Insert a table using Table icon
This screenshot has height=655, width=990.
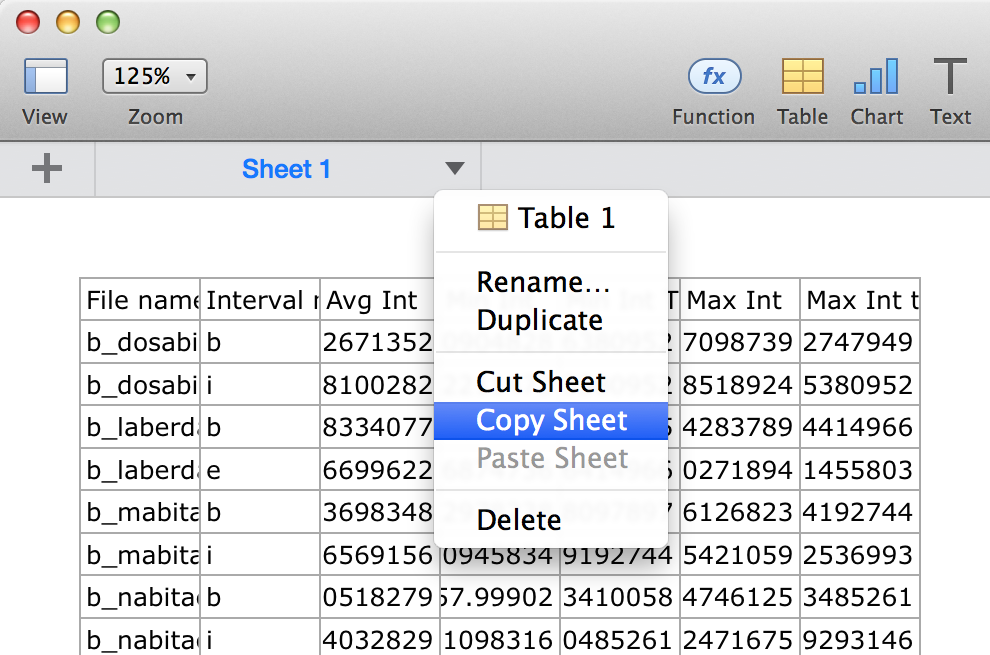tap(802, 77)
